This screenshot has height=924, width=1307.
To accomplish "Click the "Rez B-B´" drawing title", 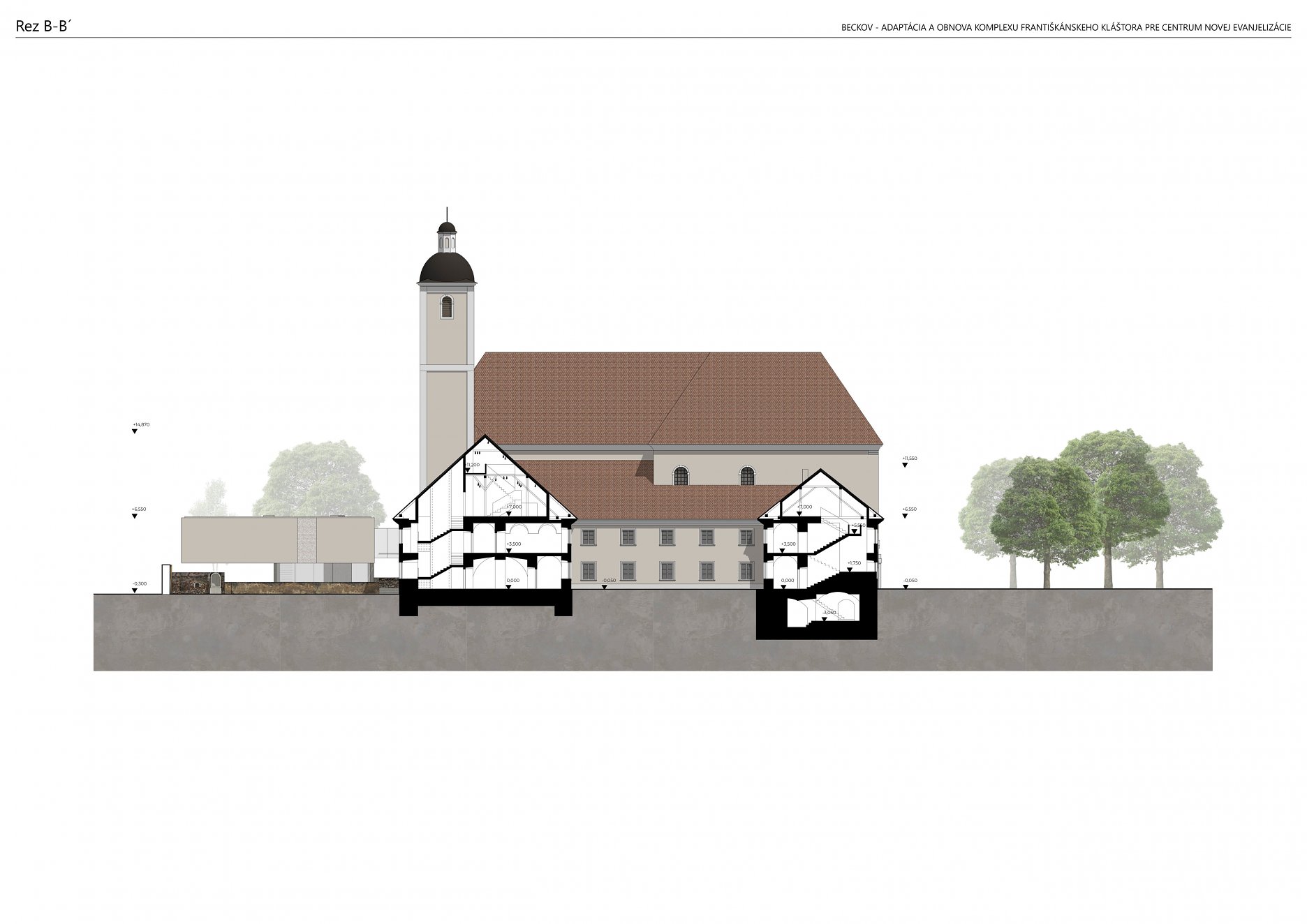I will click(44, 27).
